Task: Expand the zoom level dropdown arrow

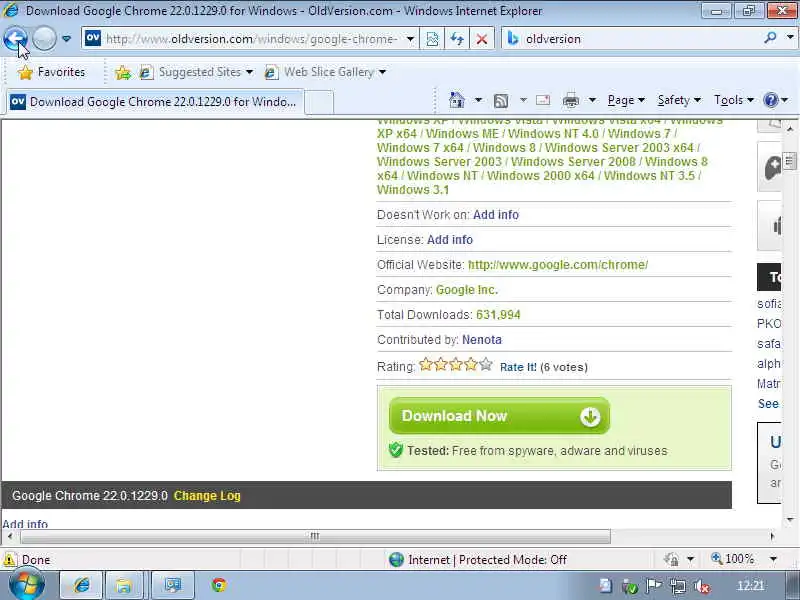Action: [773, 559]
